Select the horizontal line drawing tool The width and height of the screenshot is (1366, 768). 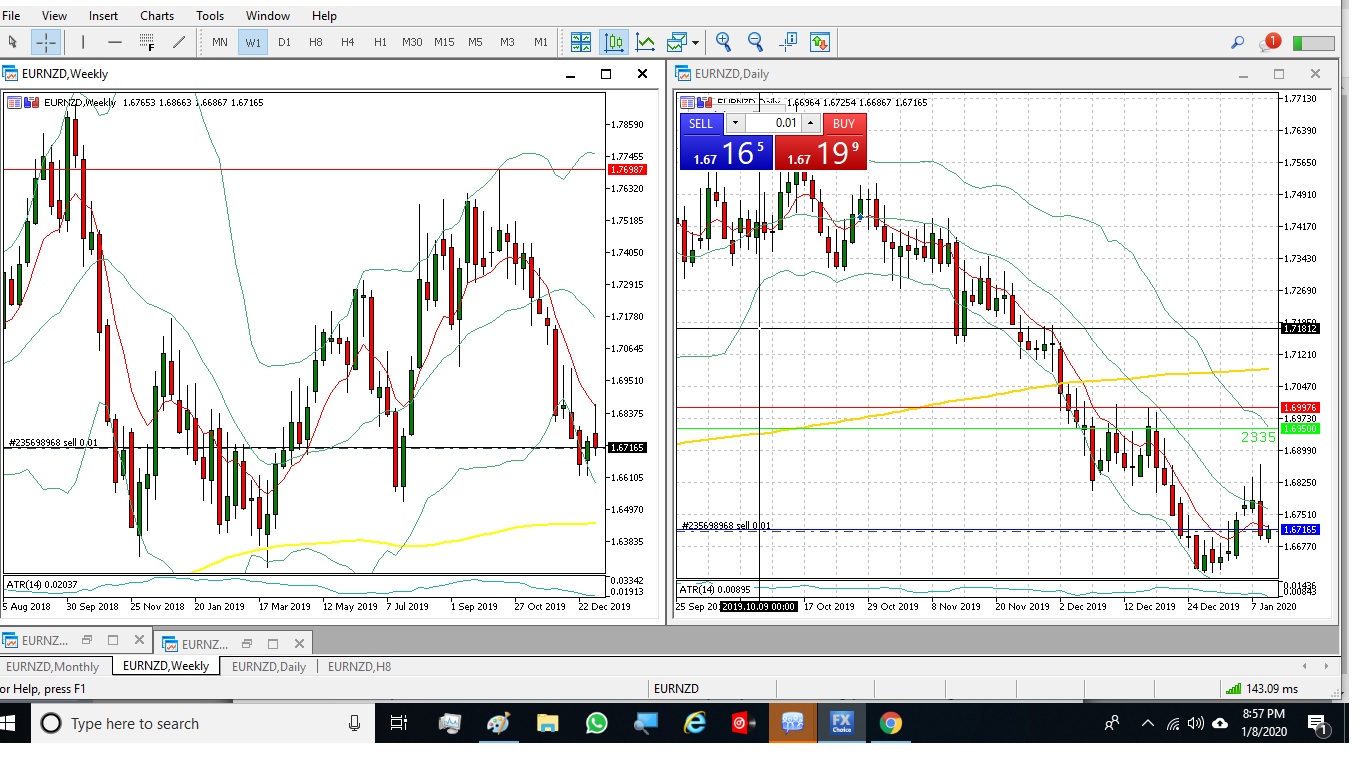115,42
